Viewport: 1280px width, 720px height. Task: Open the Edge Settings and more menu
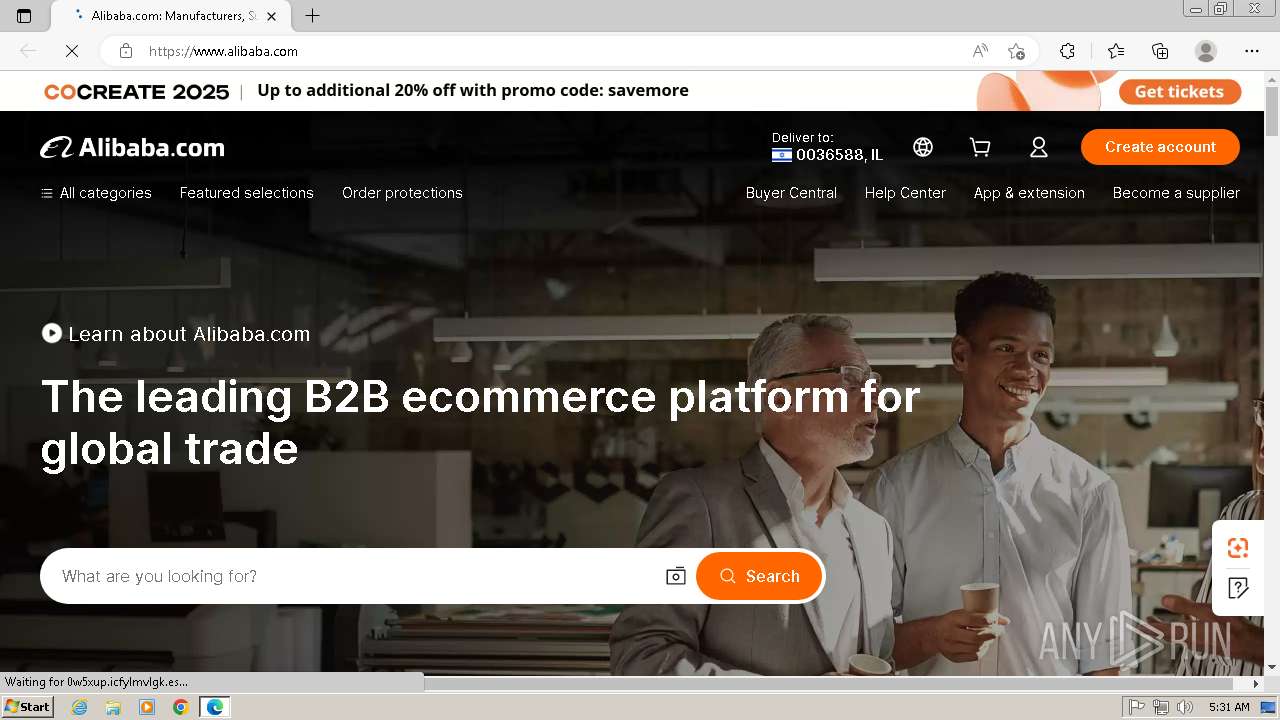[1252, 51]
